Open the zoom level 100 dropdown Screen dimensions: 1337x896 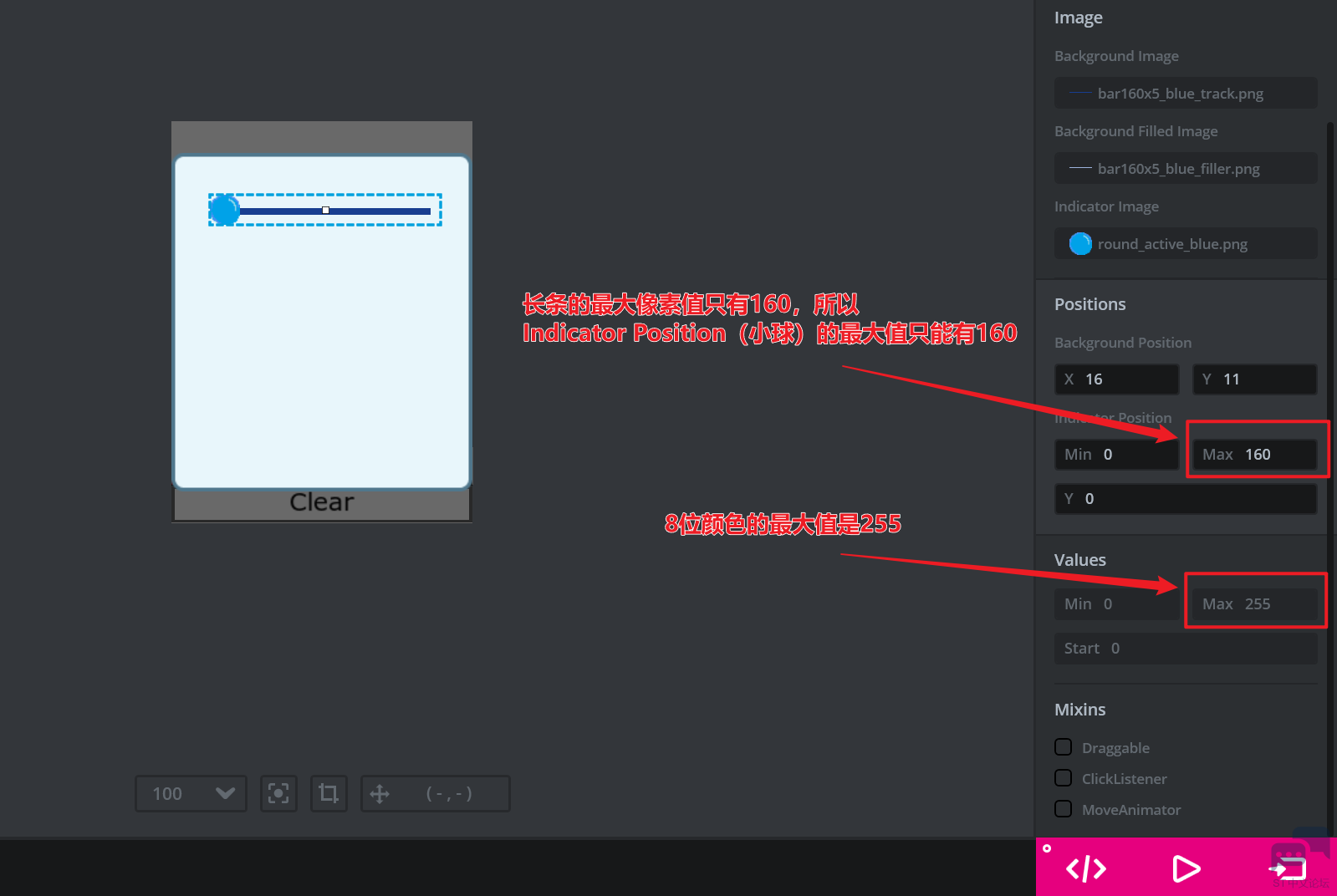point(191,793)
